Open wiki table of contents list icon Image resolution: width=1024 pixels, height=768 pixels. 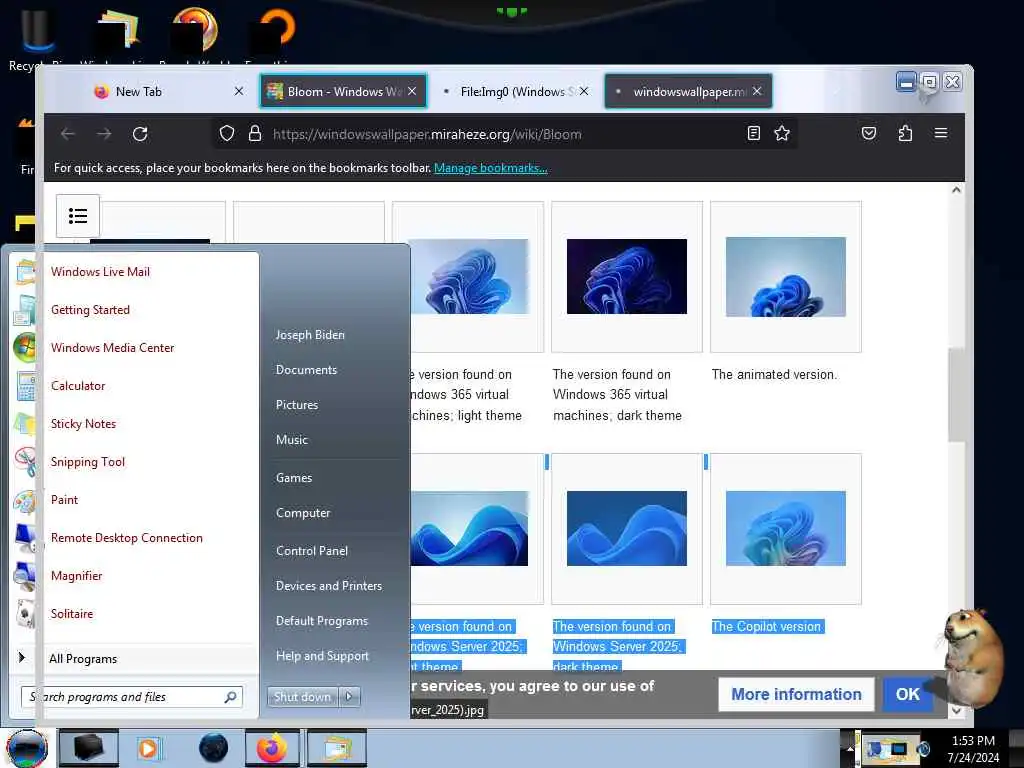[x=78, y=216]
